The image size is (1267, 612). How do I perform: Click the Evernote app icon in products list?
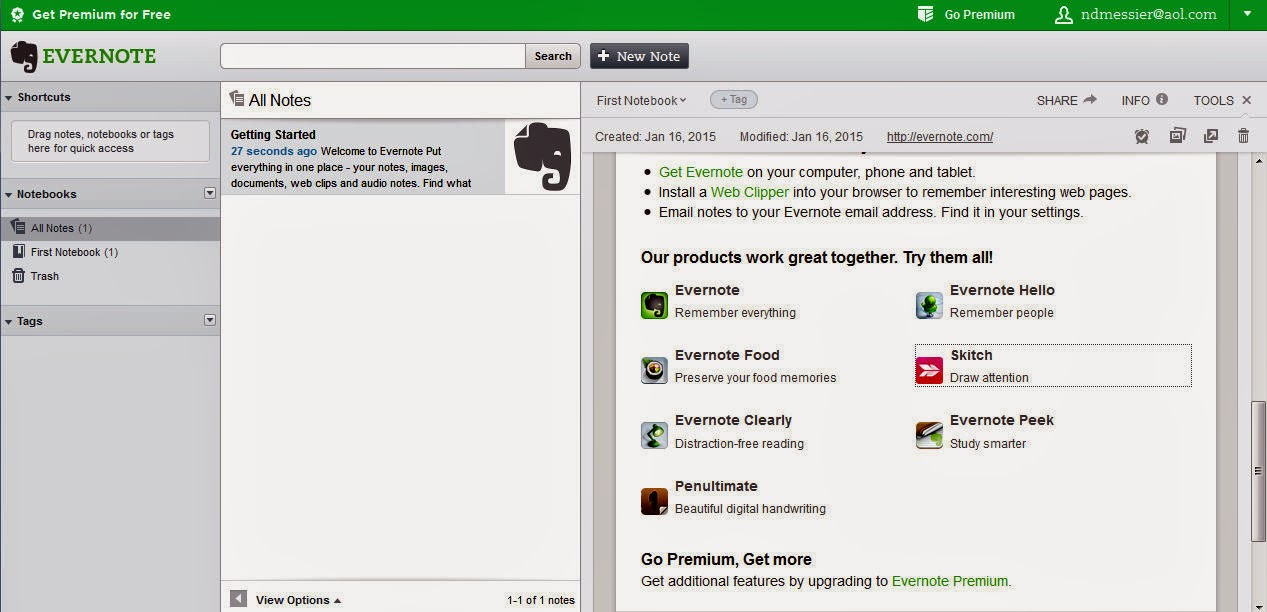654,305
